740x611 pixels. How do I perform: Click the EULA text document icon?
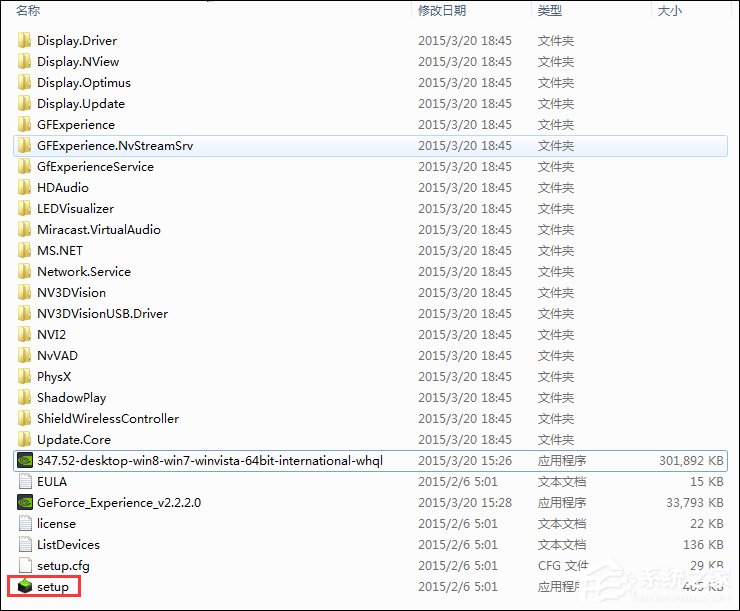[x=25, y=481]
